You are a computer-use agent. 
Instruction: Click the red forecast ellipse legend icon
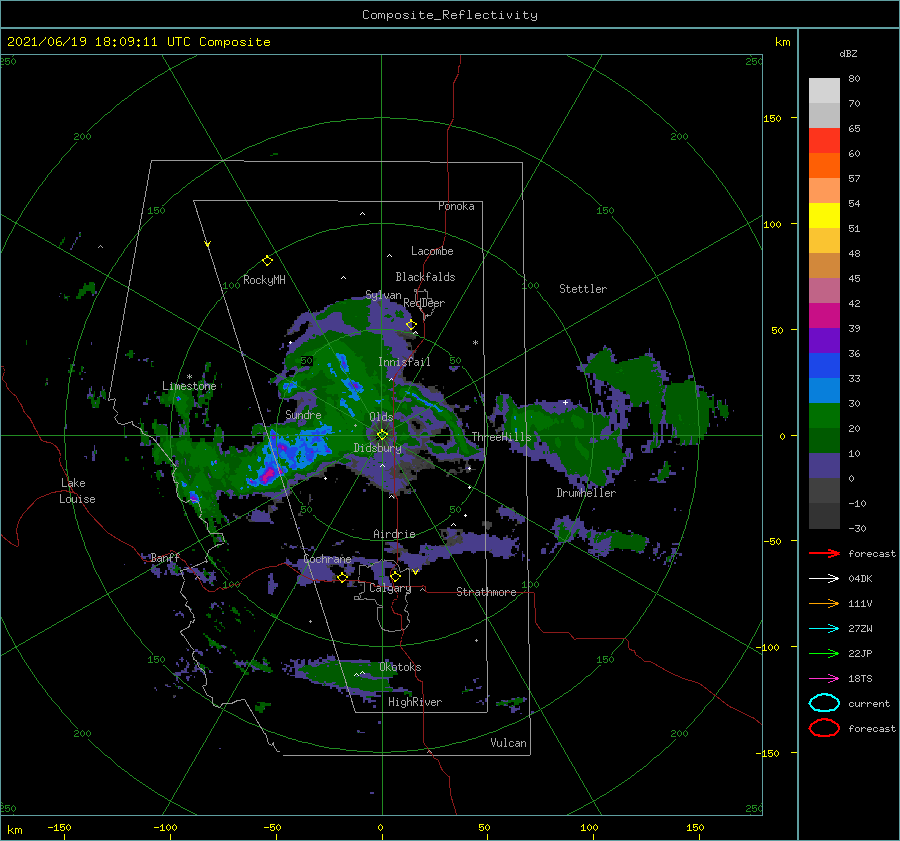(x=824, y=728)
